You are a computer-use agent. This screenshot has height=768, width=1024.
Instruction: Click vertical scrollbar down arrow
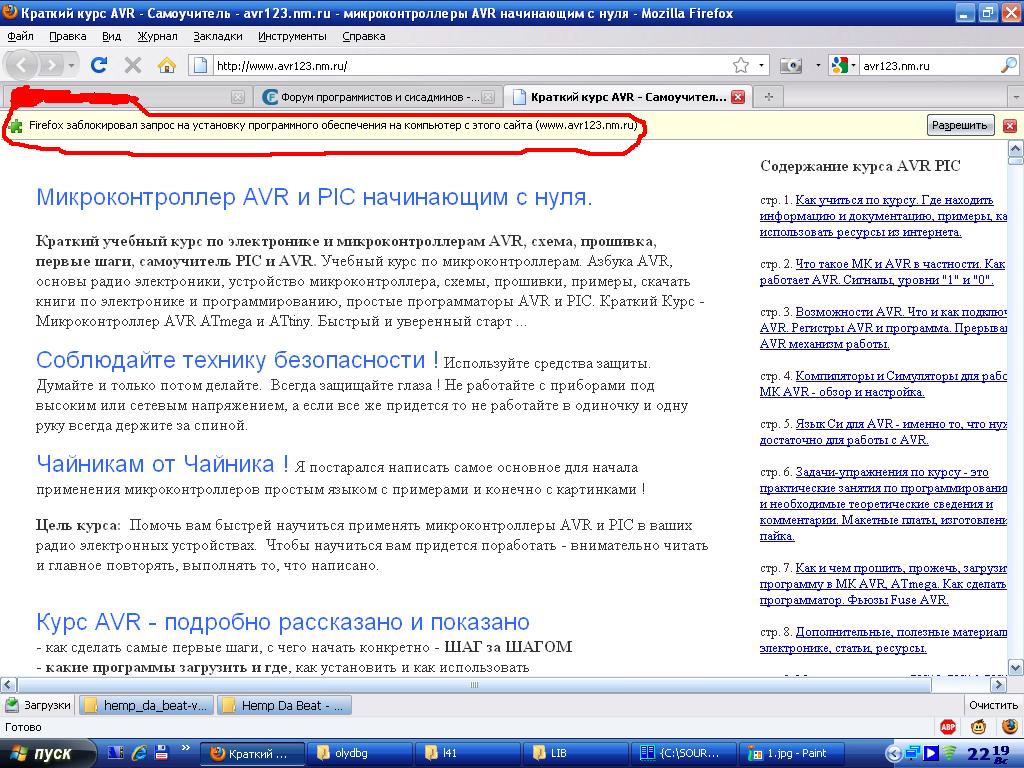1016,667
